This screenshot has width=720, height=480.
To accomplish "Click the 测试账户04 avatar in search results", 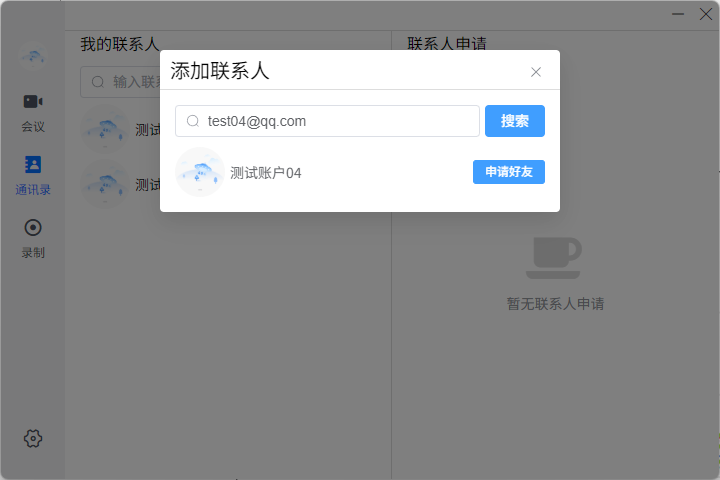I will [199, 172].
